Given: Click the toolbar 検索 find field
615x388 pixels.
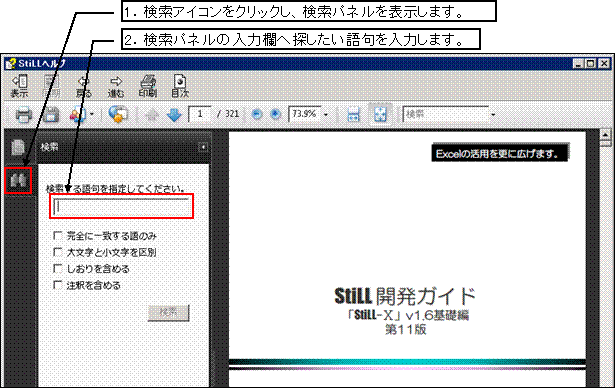Looking at the screenshot, I should point(446,114).
